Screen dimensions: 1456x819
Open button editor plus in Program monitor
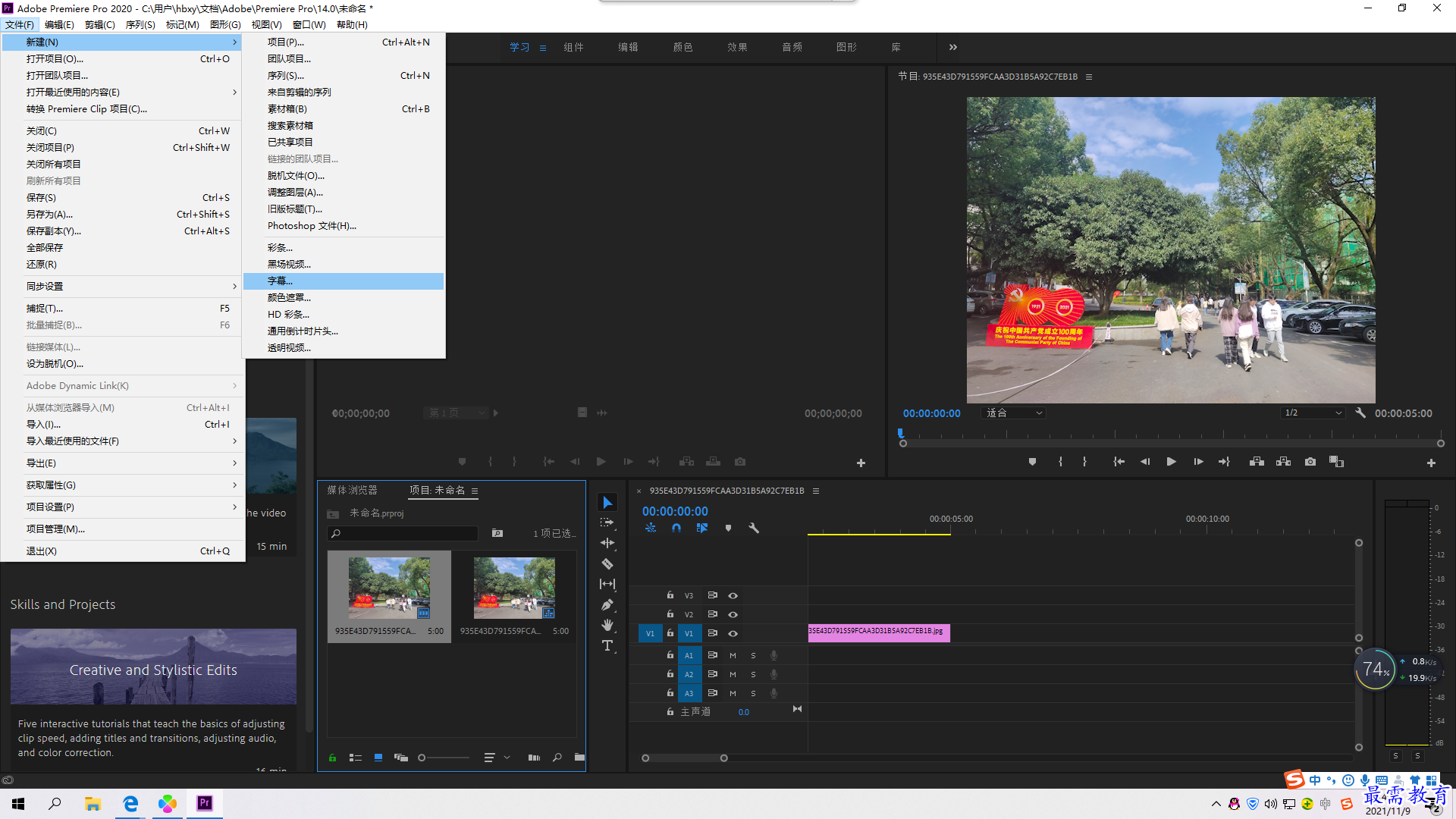coord(1431,463)
